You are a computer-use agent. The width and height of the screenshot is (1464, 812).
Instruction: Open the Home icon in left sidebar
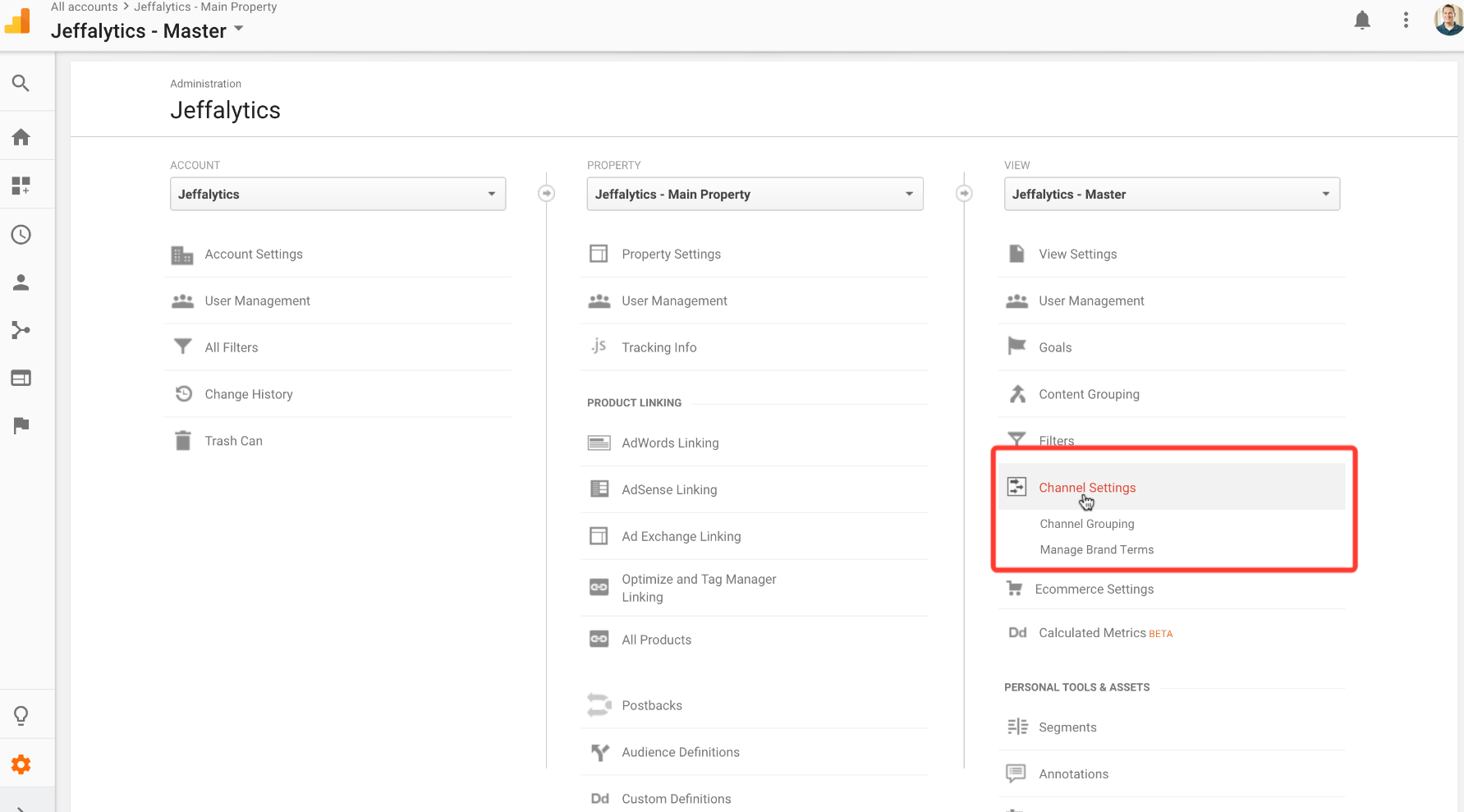tap(21, 137)
